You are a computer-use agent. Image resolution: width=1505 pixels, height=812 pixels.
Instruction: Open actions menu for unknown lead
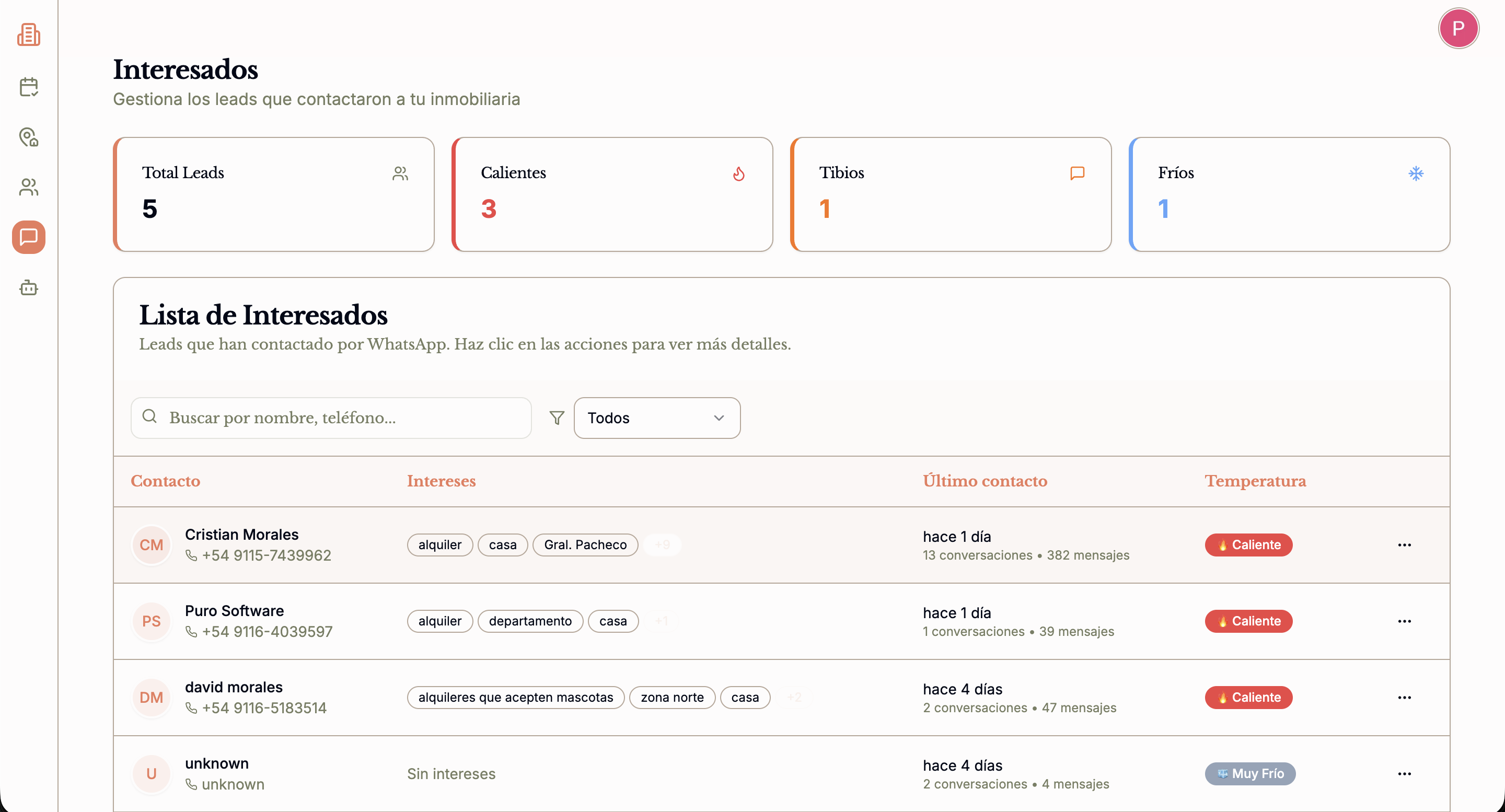tap(1404, 773)
